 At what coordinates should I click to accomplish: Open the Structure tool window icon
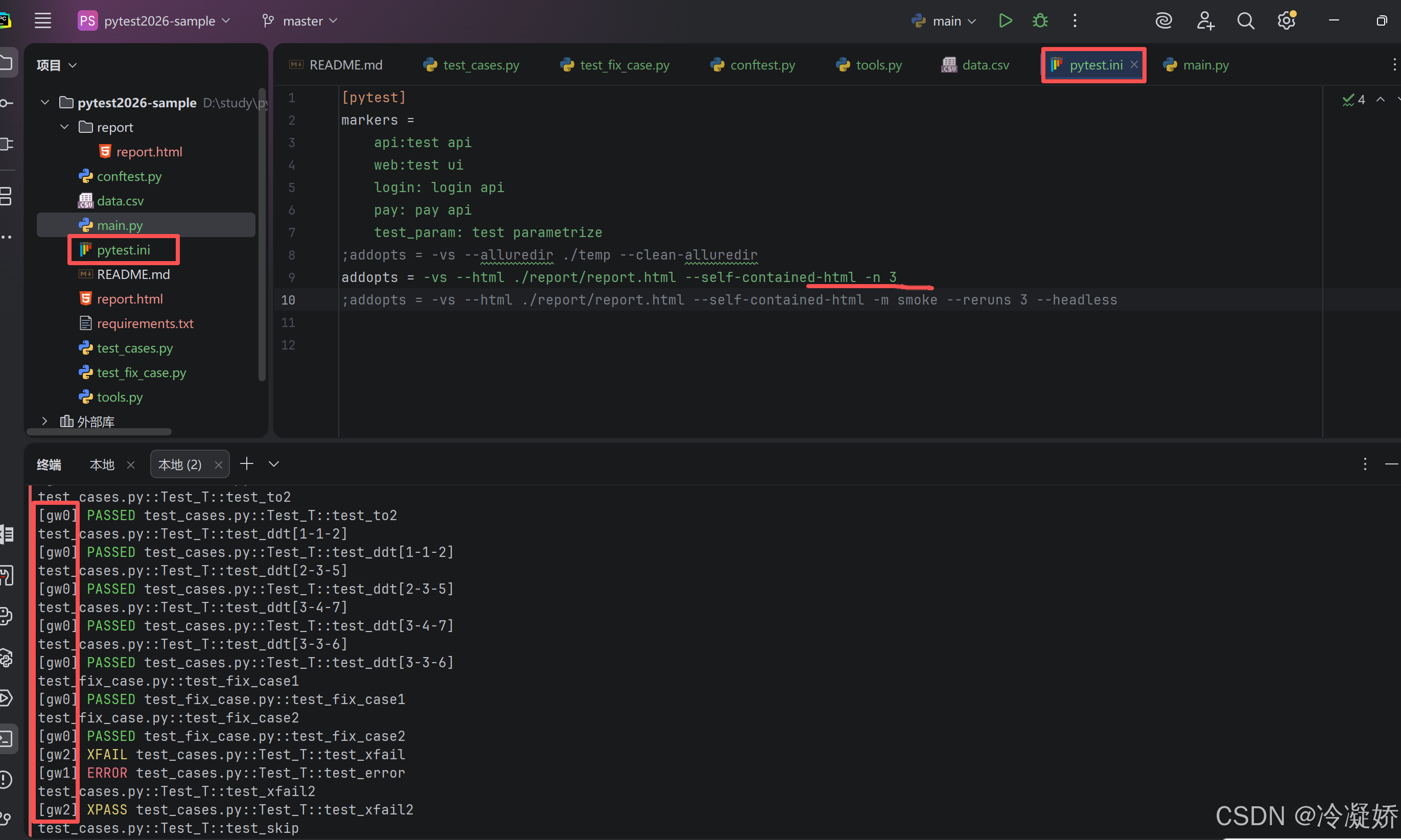click(x=7, y=196)
